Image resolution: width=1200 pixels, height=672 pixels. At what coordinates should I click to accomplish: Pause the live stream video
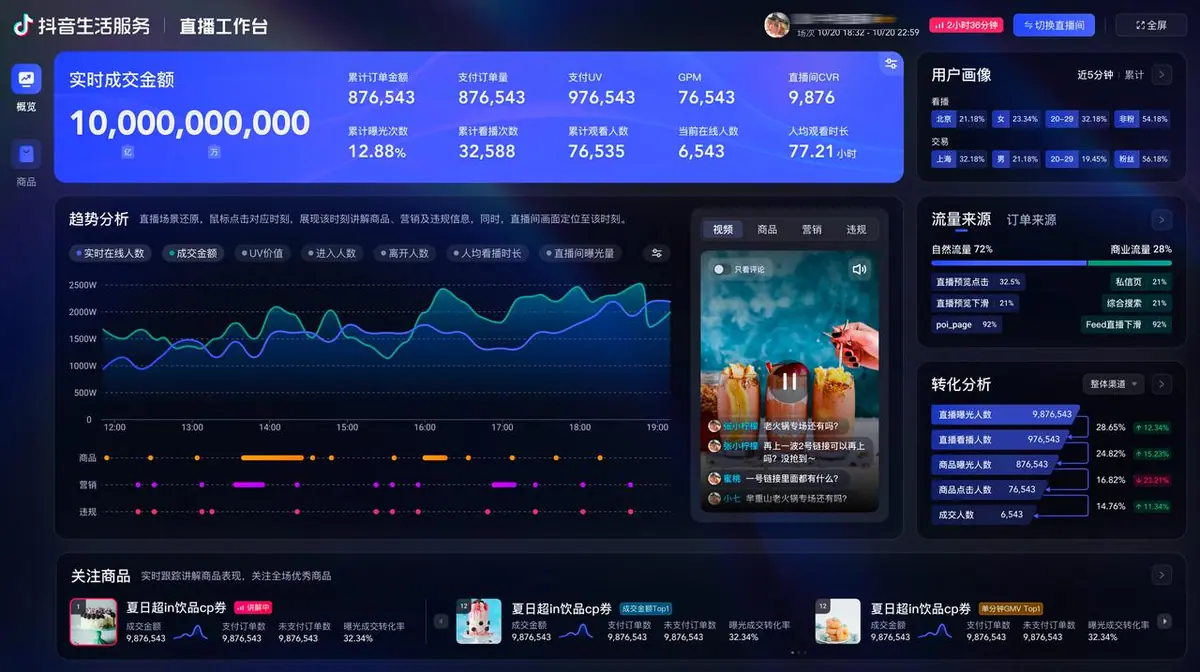coord(790,380)
